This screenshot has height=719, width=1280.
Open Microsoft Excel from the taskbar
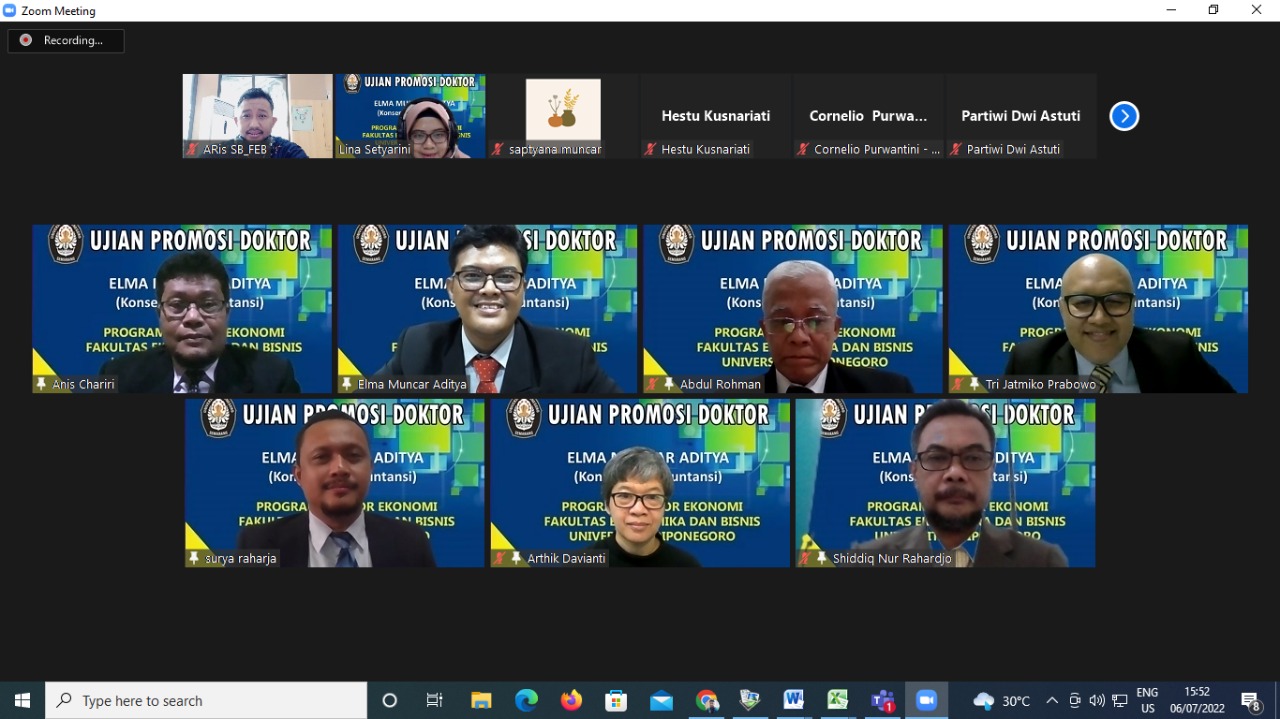coord(838,700)
